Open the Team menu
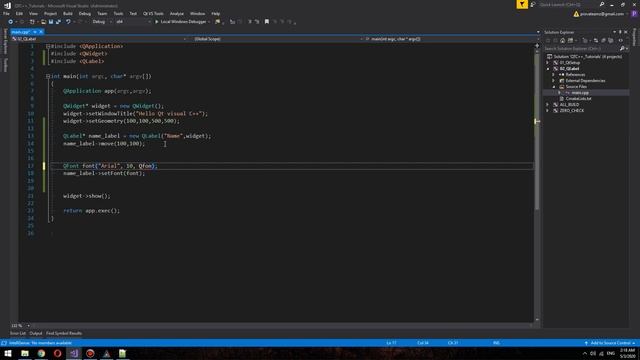Viewport: 640px width, 360px height. coord(102,13)
